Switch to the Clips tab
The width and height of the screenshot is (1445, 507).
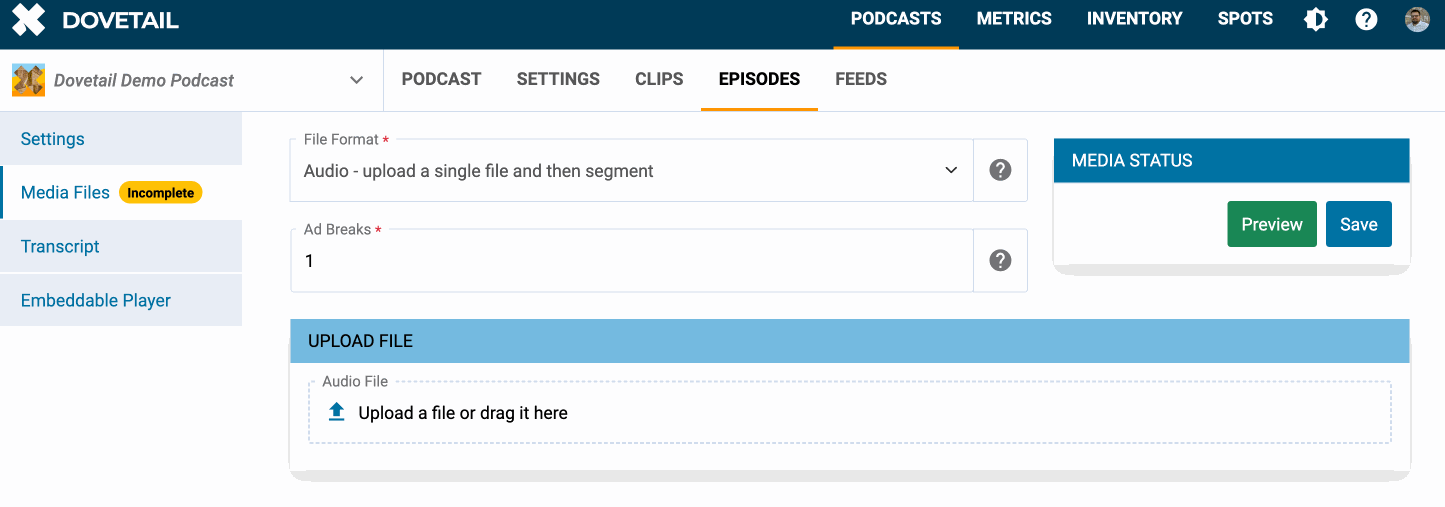[659, 79]
